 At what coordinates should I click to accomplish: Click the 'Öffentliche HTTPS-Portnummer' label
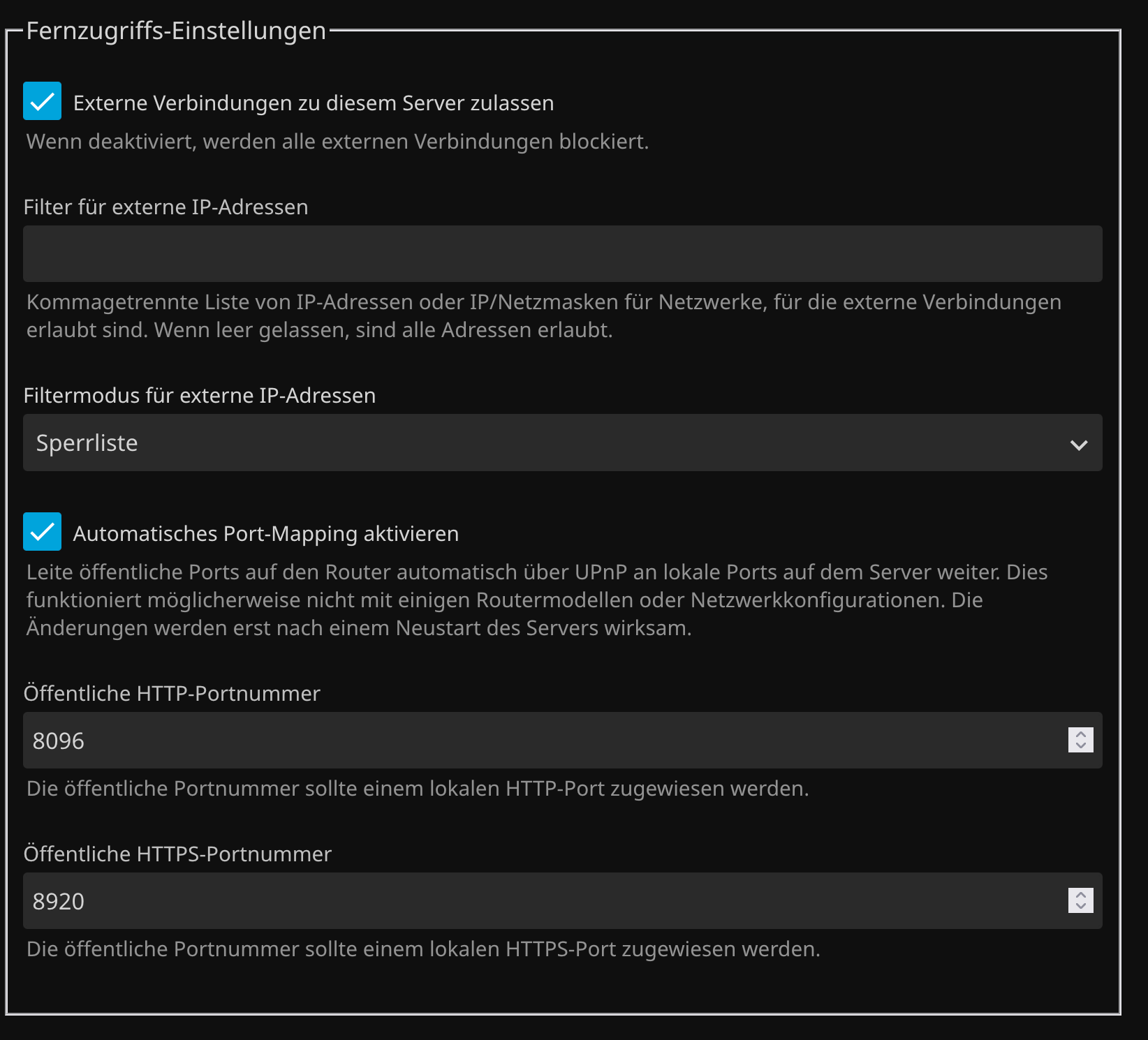click(177, 854)
